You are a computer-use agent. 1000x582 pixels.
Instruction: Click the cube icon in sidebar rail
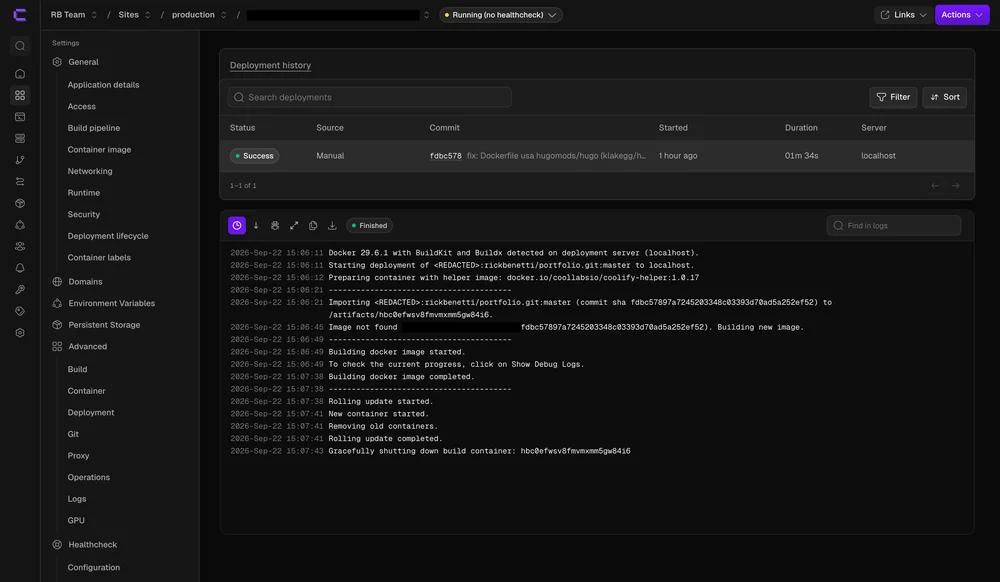20,203
